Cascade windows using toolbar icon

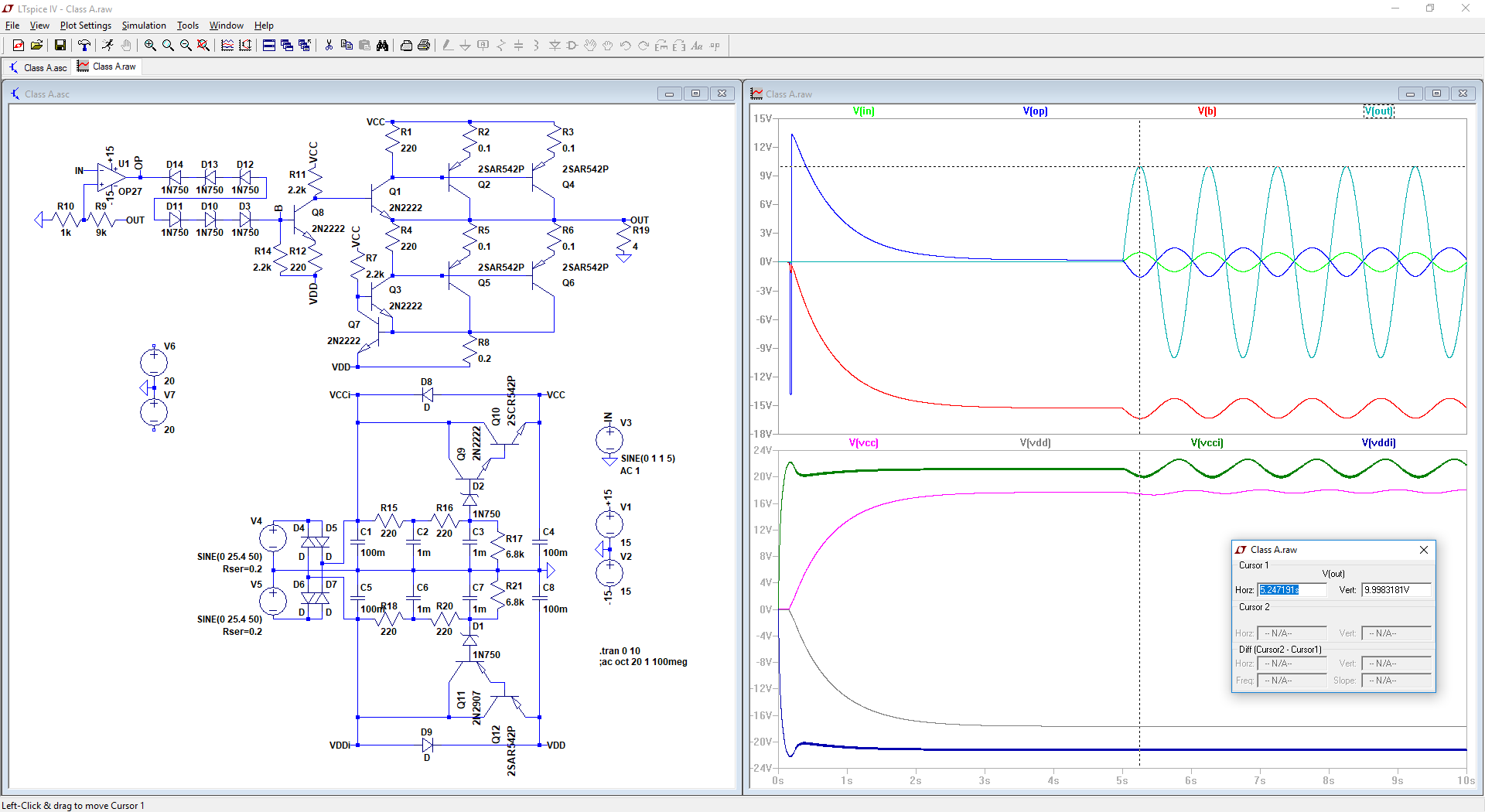(287, 46)
